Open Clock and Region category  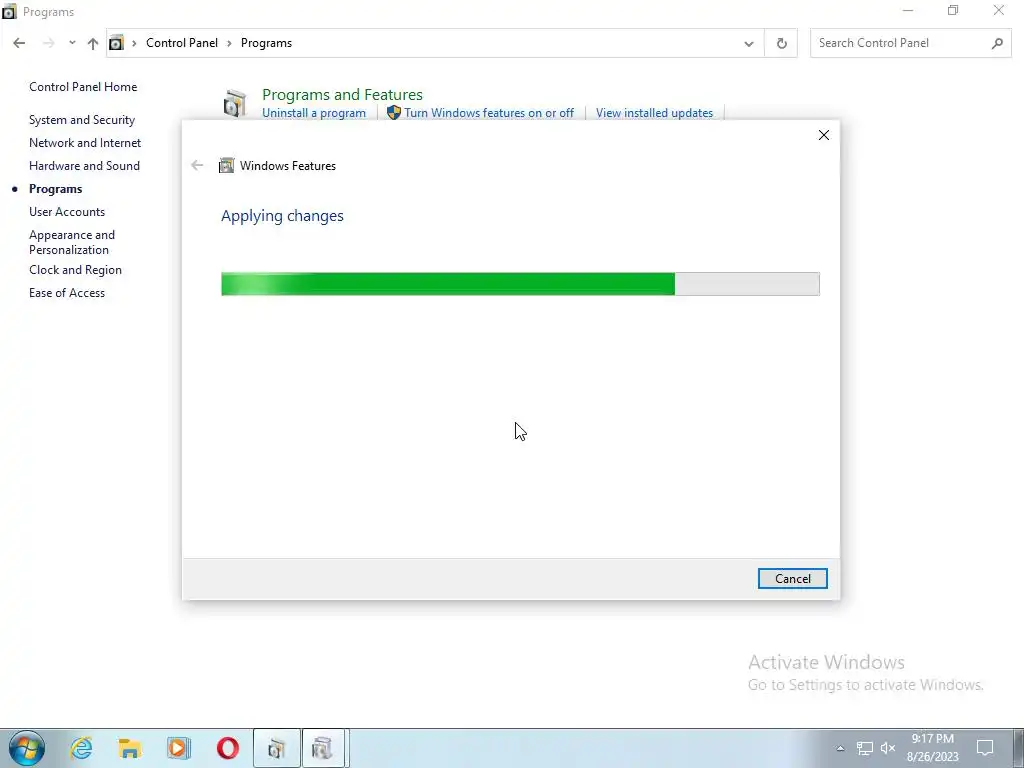point(75,270)
